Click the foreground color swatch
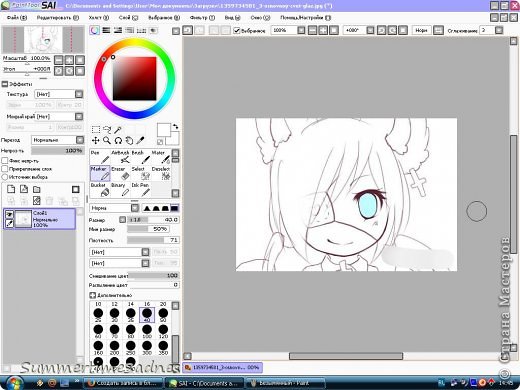The image size is (520, 390). point(164,130)
